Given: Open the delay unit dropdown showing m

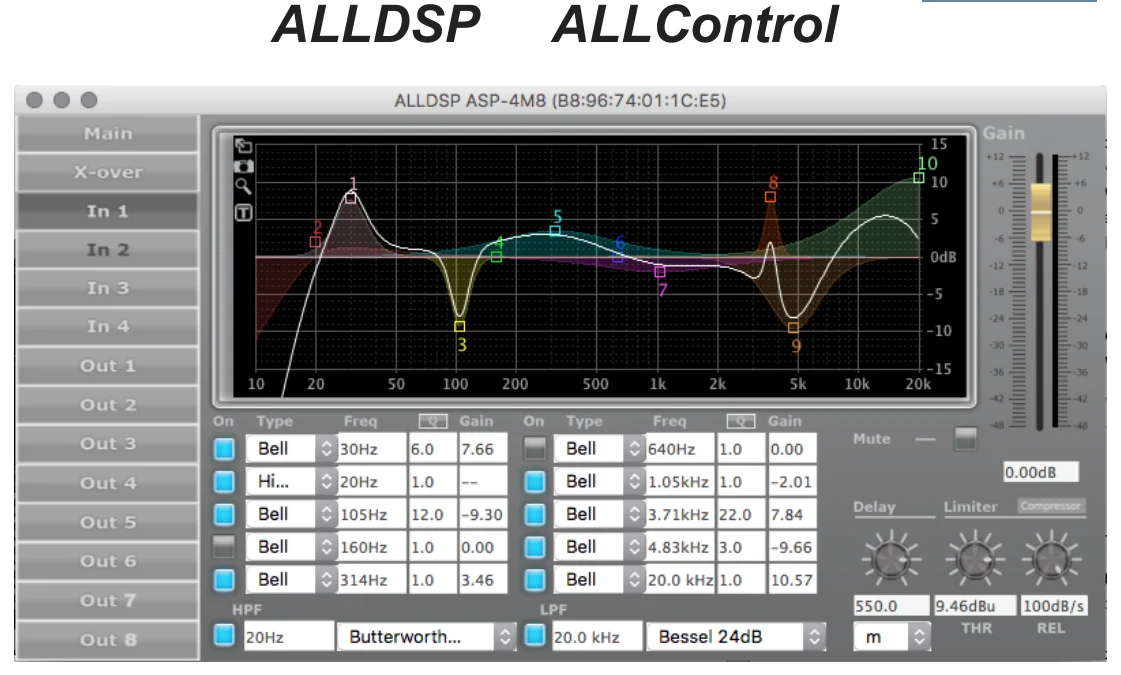Looking at the screenshot, I should (x=892, y=636).
